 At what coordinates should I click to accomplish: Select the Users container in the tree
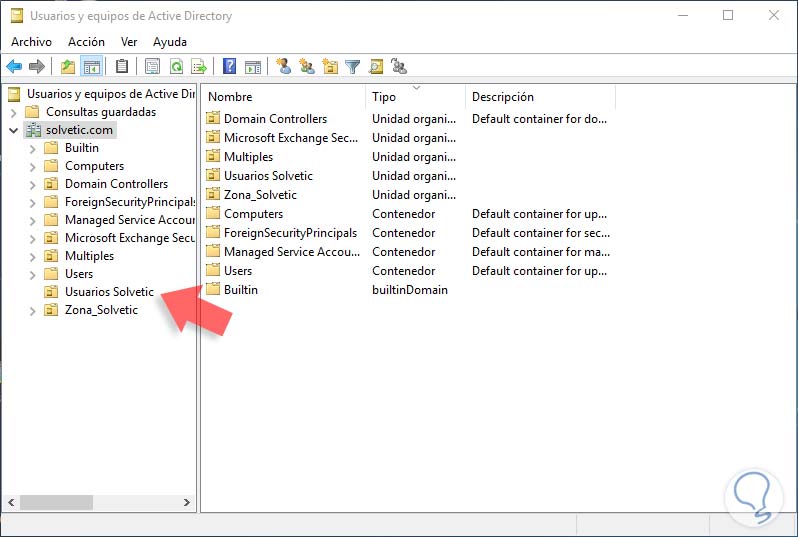pyautogui.click(x=79, y=274)
